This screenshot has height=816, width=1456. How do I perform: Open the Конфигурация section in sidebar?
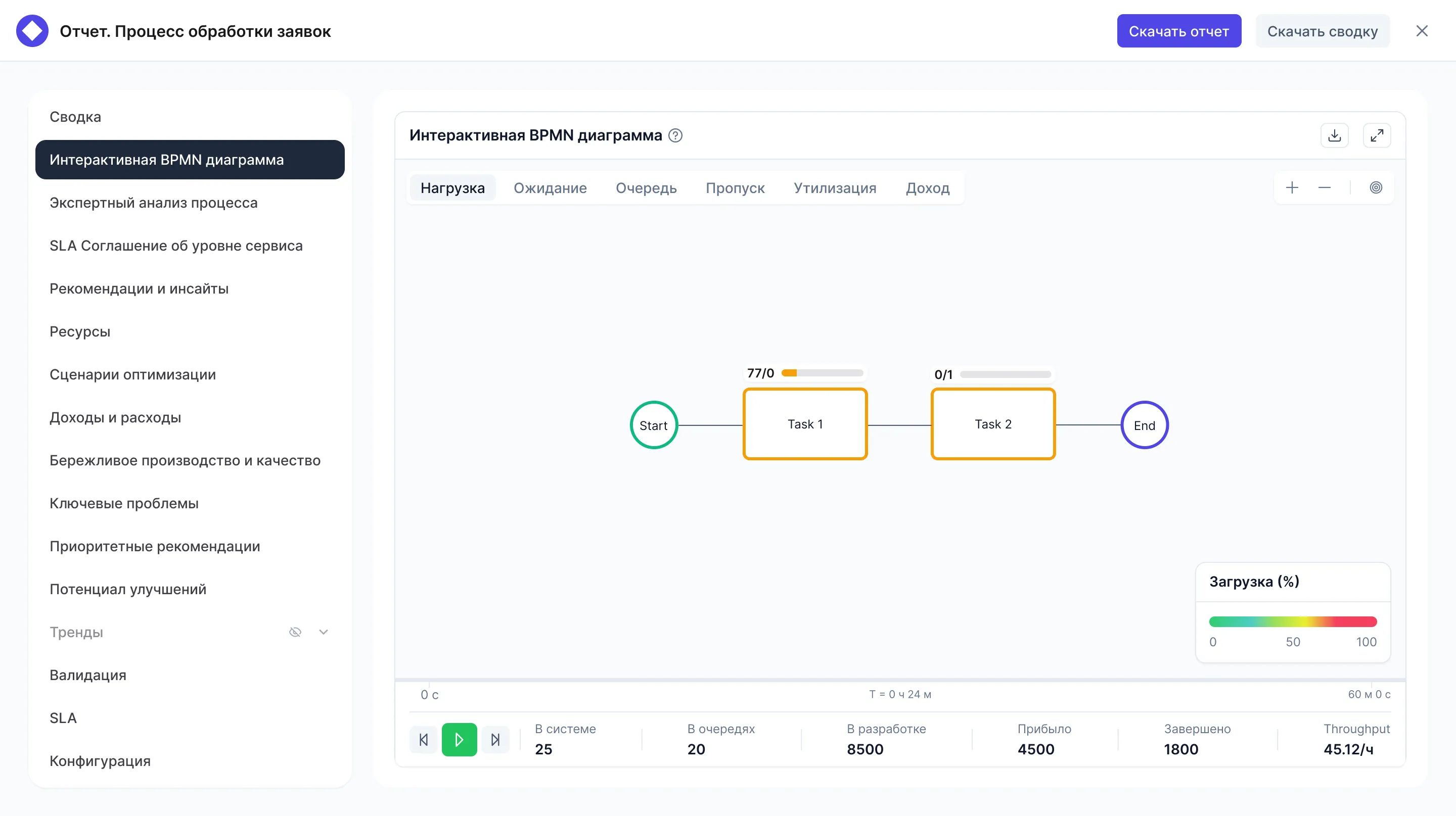100,760
